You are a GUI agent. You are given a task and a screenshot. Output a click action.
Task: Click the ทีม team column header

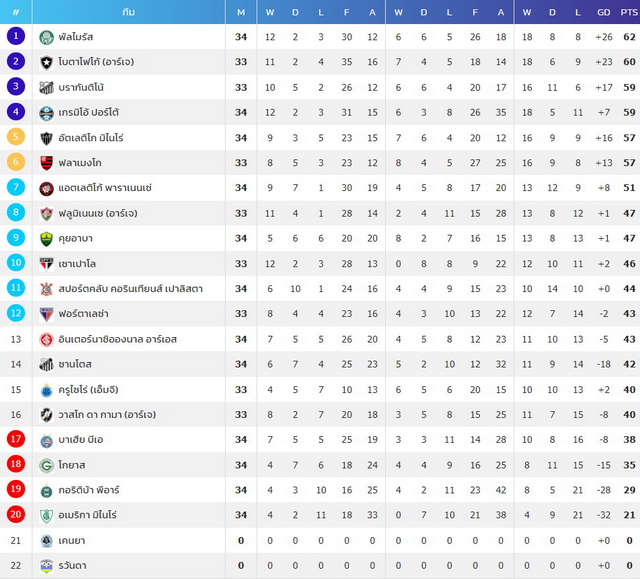pyautogui.click(x=129, y=12)
